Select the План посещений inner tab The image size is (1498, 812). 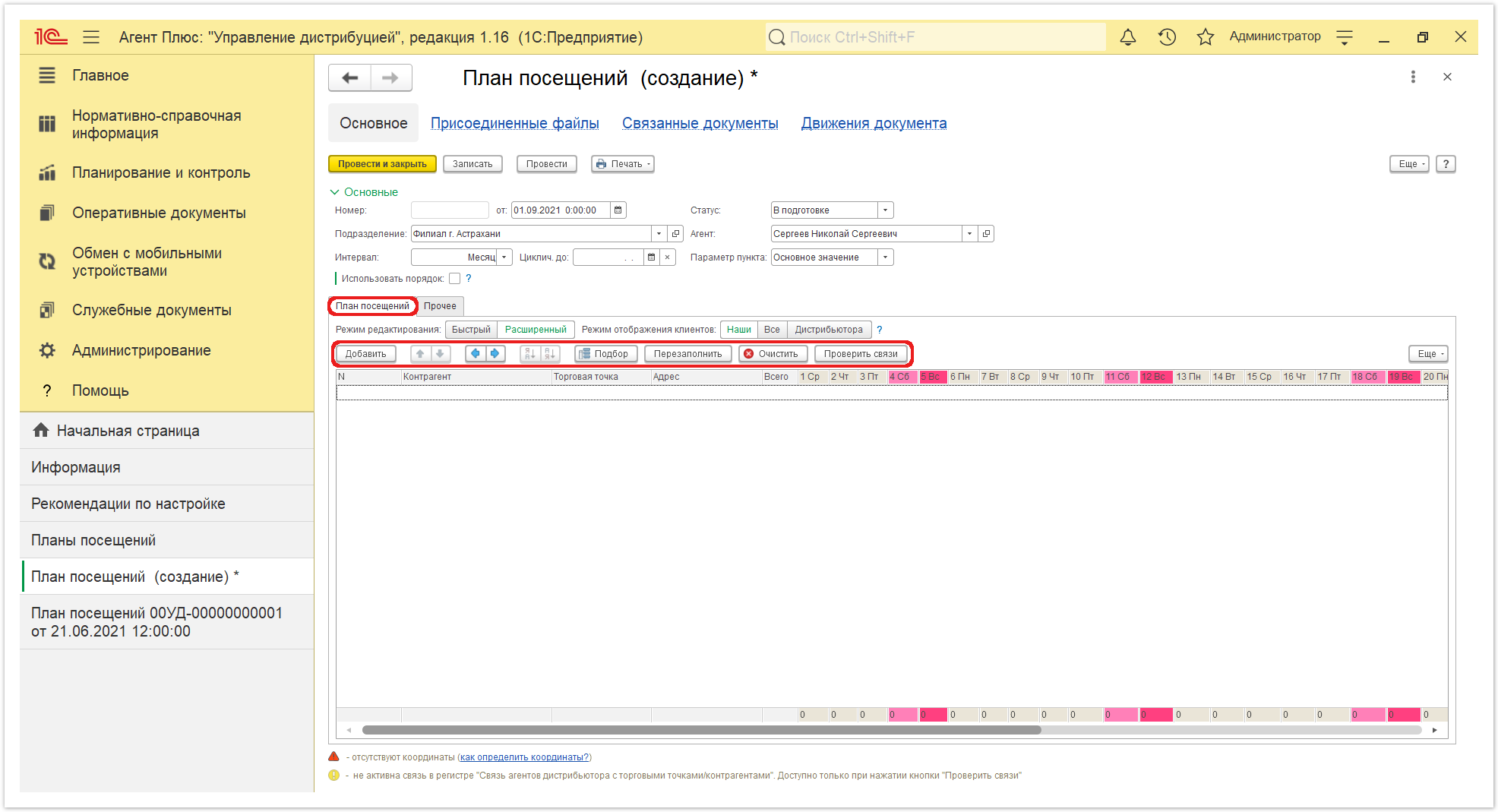(372, 306)
